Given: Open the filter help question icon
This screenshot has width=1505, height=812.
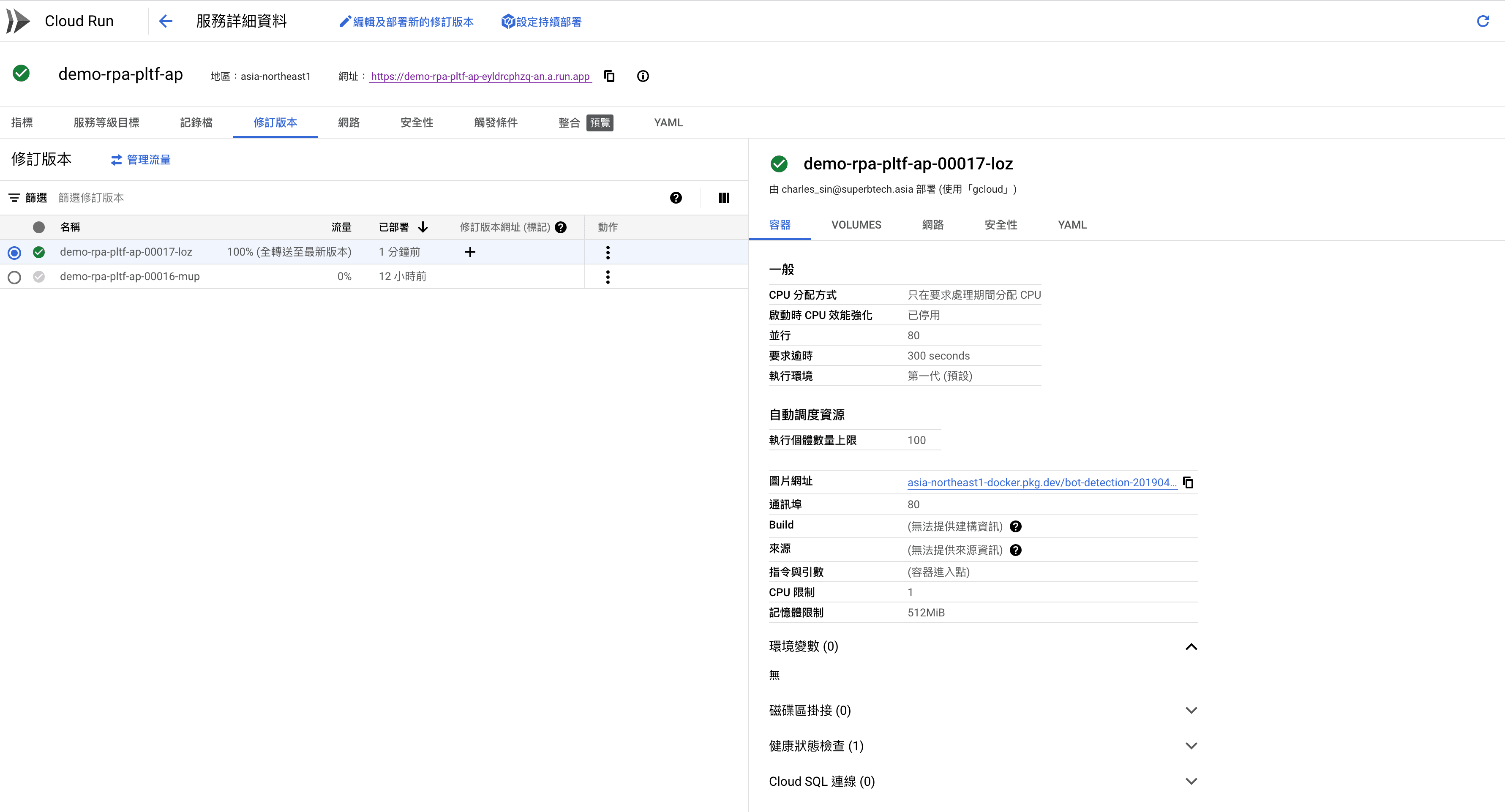Looking at the screenshot, I should point(676,197).
